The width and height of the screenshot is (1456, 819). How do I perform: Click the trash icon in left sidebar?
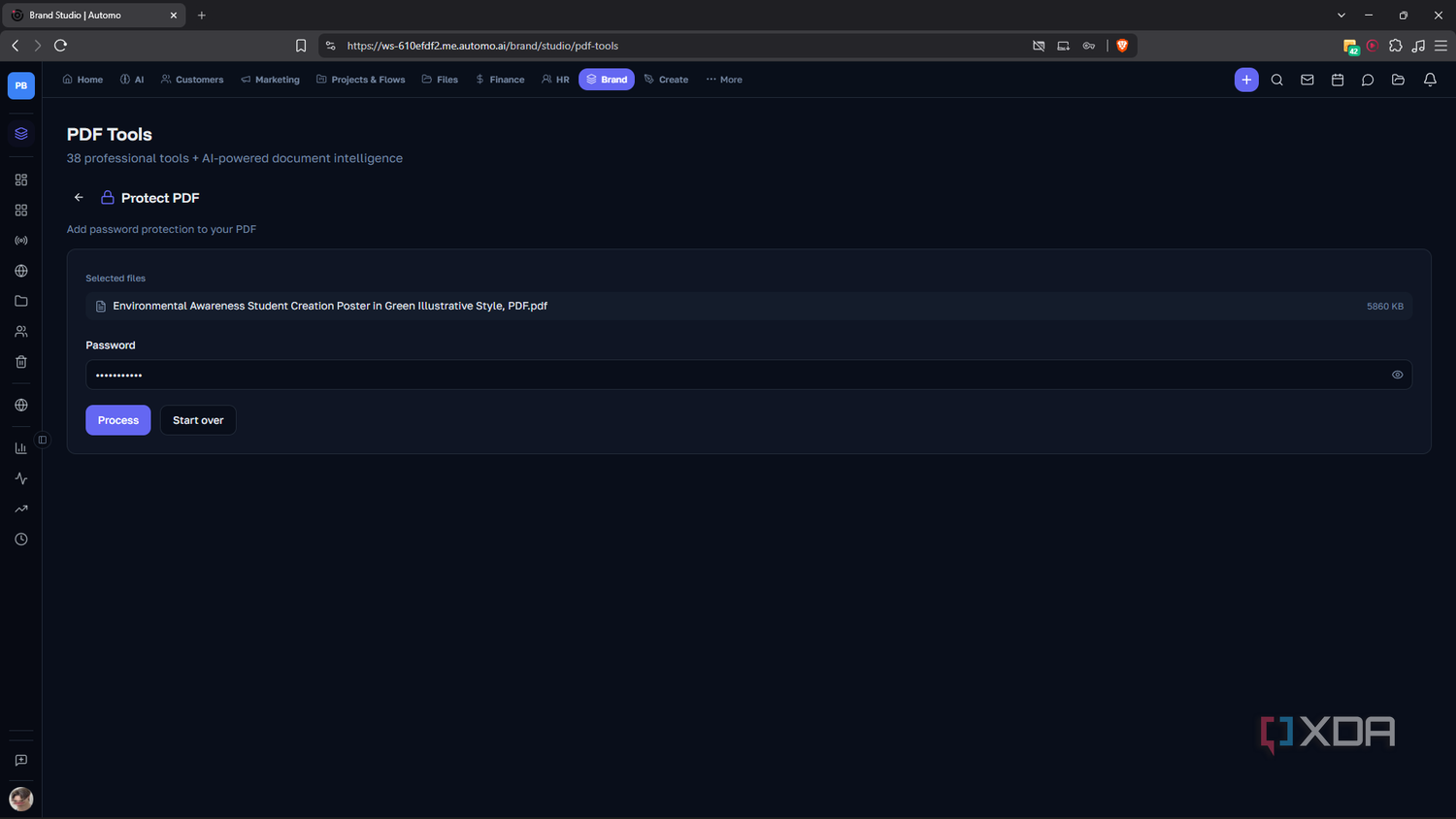(21, 362)
